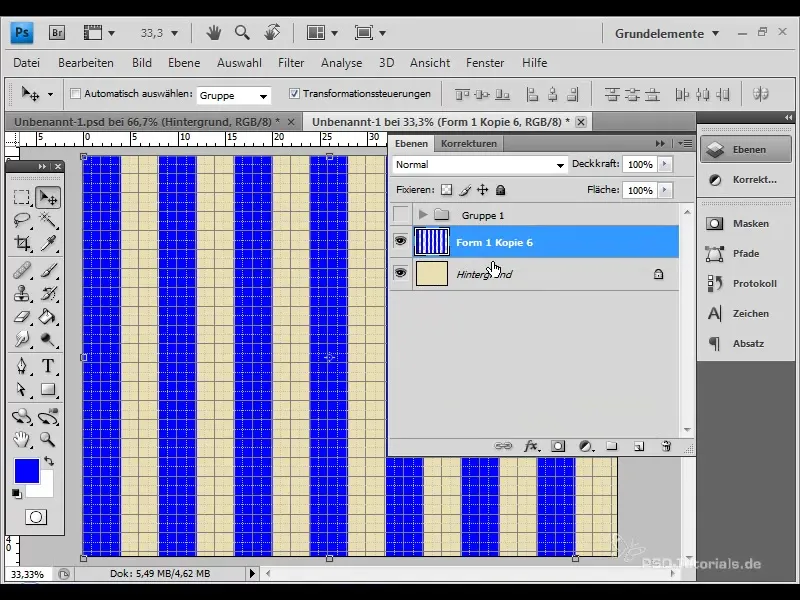Open the Deckkraft slider arrow

click(x=664, y=164)
